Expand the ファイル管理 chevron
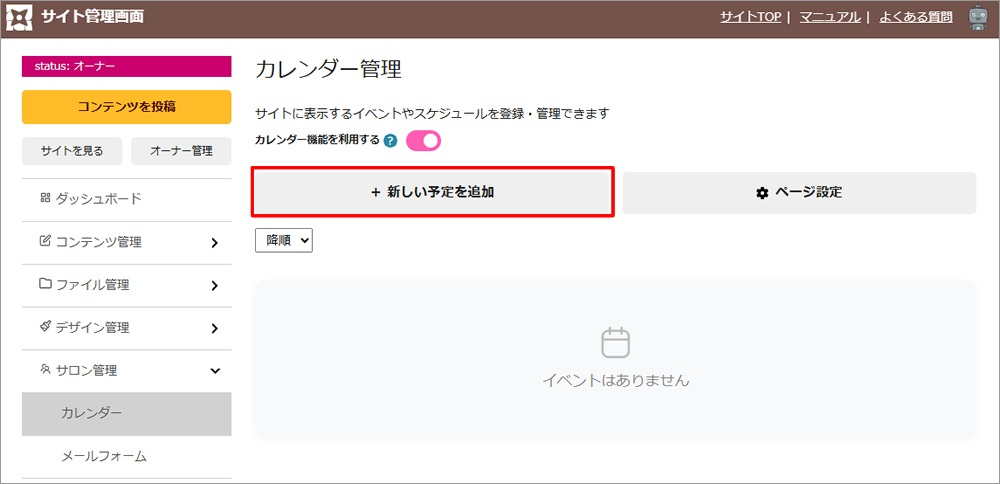This screenshot has height=484, width=1000. 215,285
